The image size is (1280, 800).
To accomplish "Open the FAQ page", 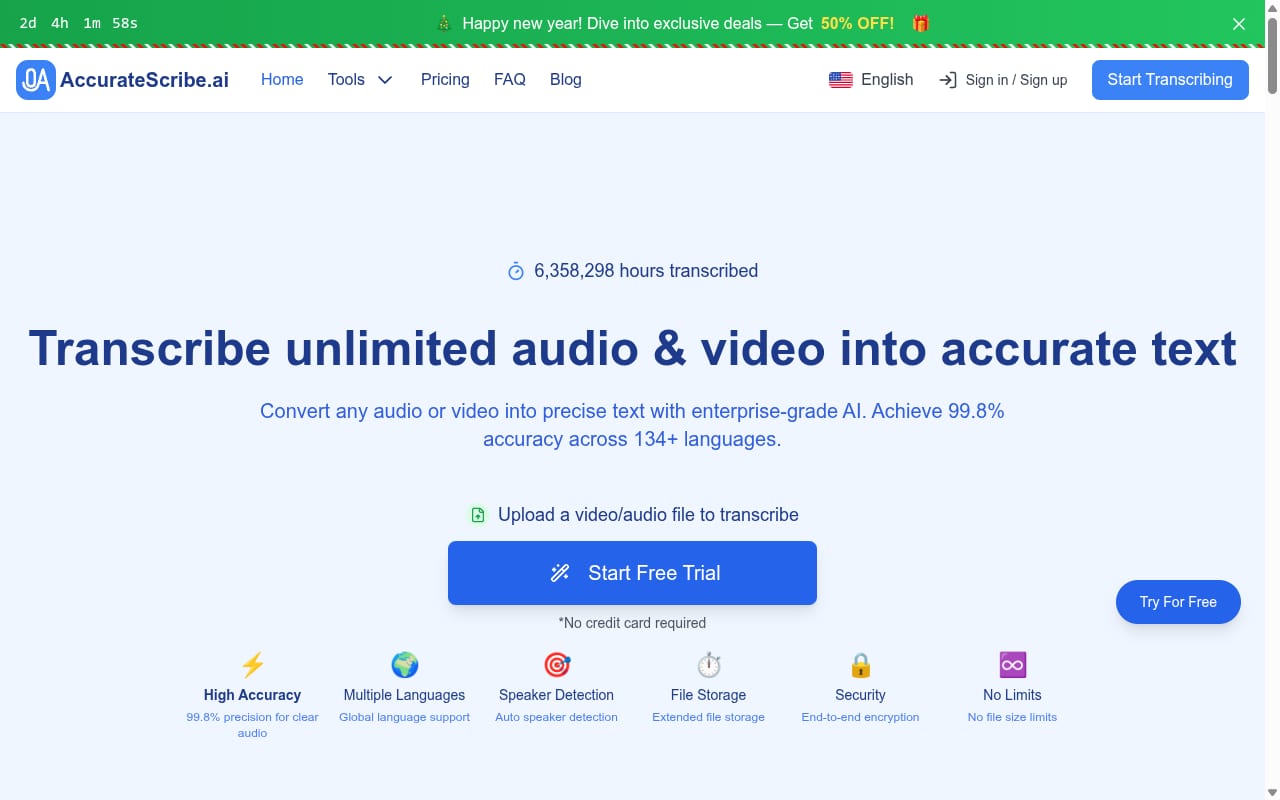I will (x=510, y=80).
